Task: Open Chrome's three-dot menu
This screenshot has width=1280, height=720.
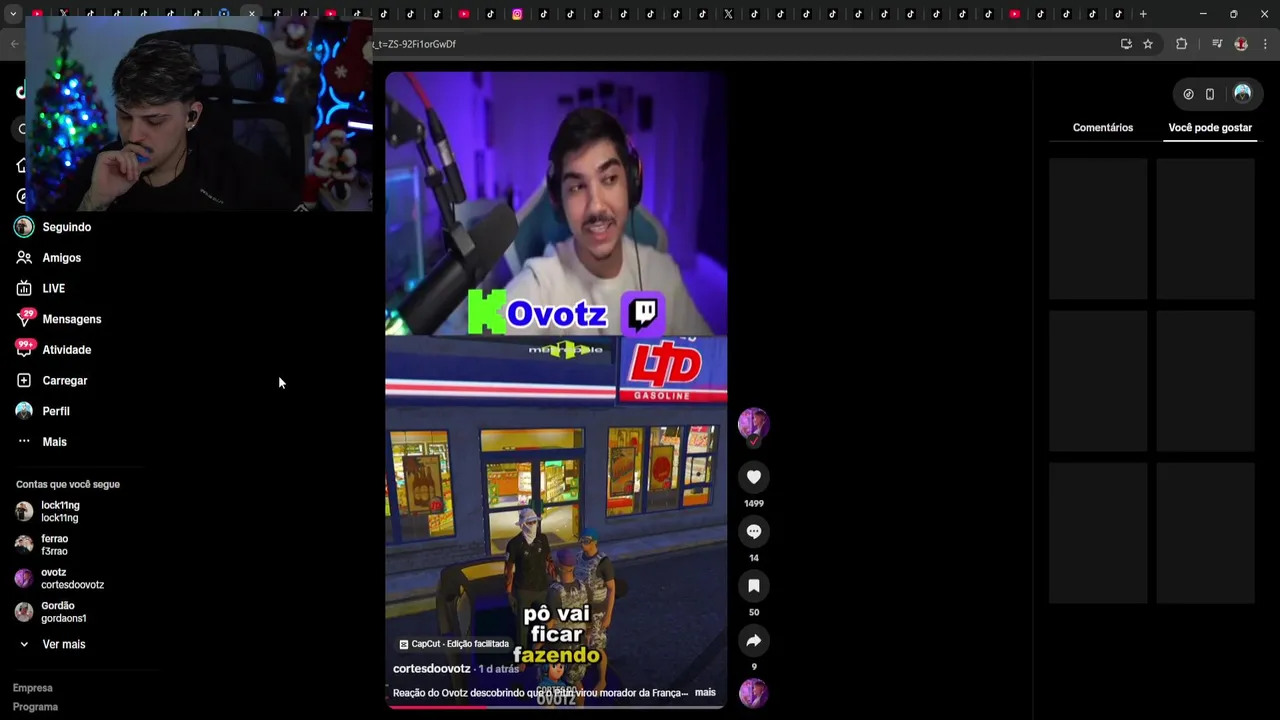Action: pyautogui.click(x=1265, y=44)
